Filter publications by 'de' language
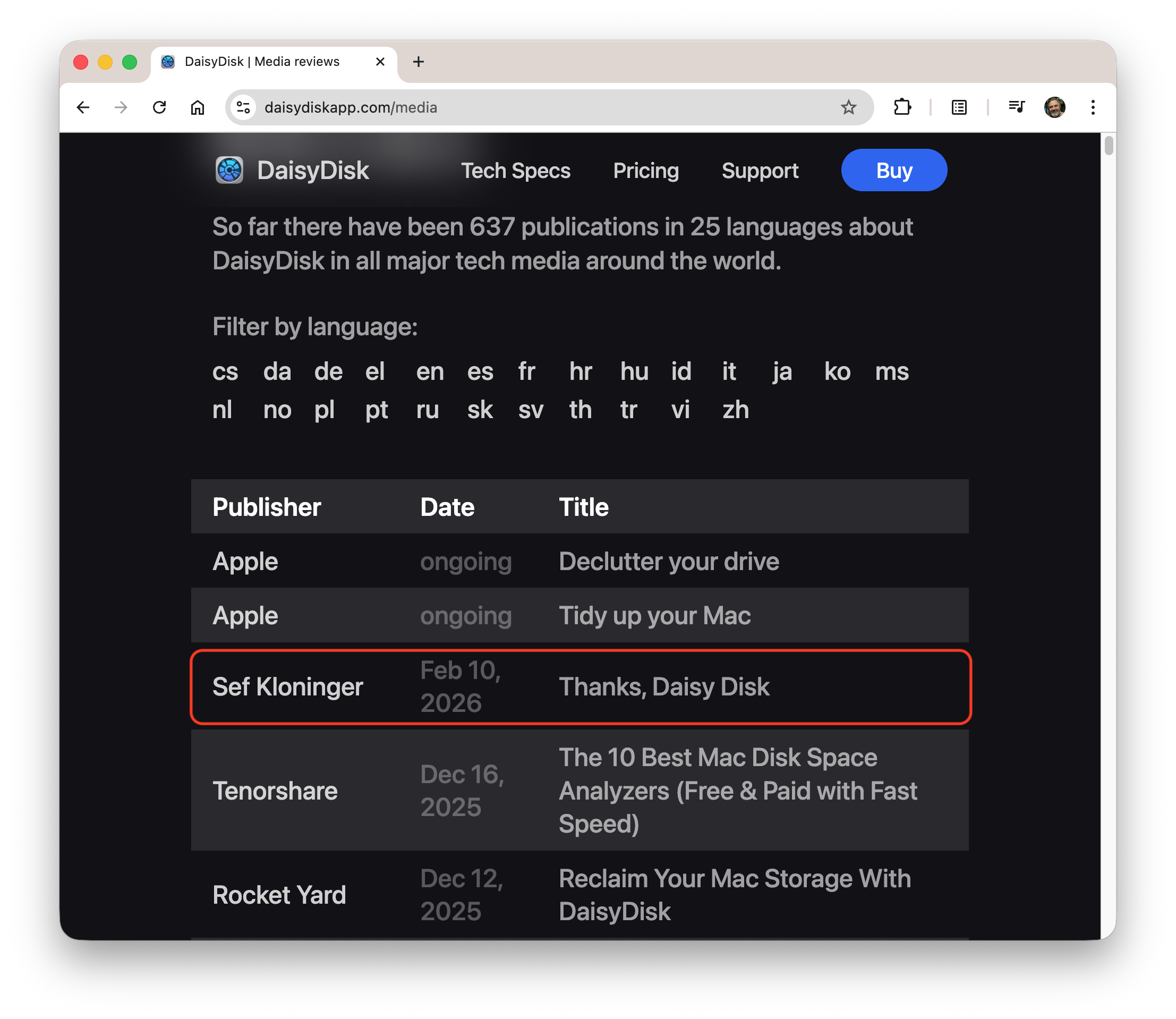Image resolution: width=1176 pixels, height=1019 pixels. point(328,372)
